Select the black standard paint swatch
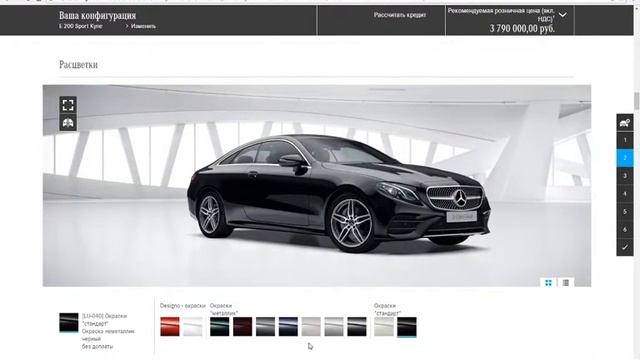This screenshot has height=360, width=640. 407,327
